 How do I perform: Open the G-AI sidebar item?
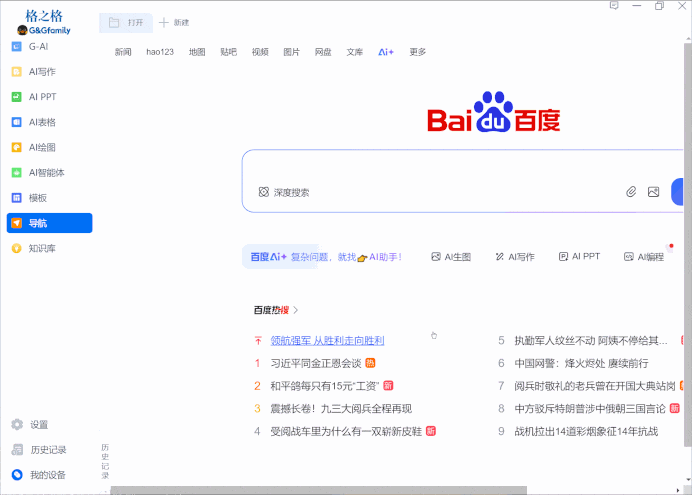click(x=38, y=46)
